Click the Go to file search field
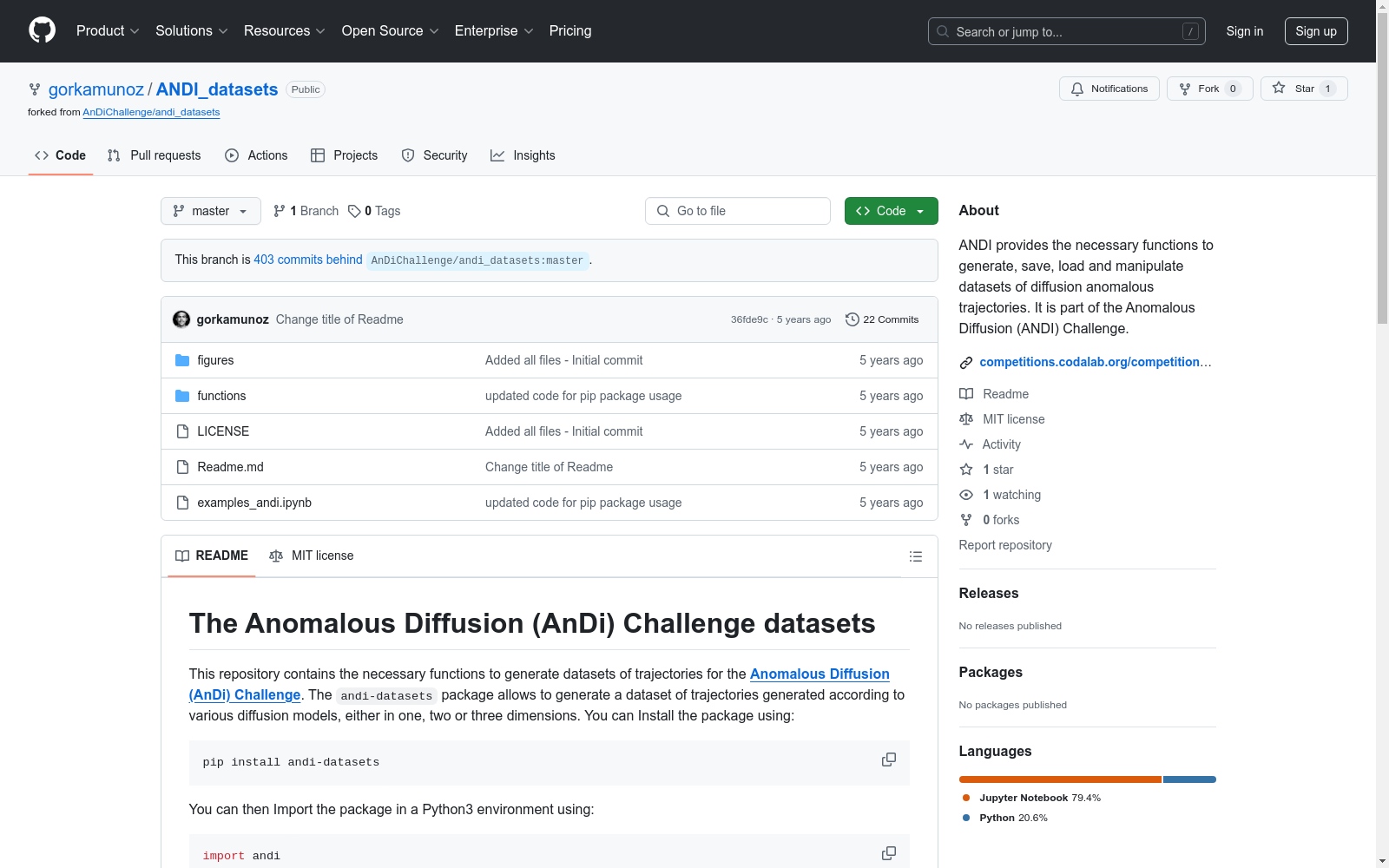This screenshot has height=868, width=1389. pos(738,211)
